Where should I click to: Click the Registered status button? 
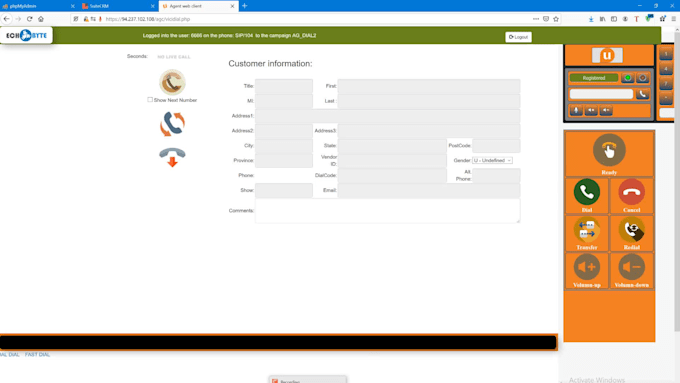pyautogui.click(x=594, y=78)
